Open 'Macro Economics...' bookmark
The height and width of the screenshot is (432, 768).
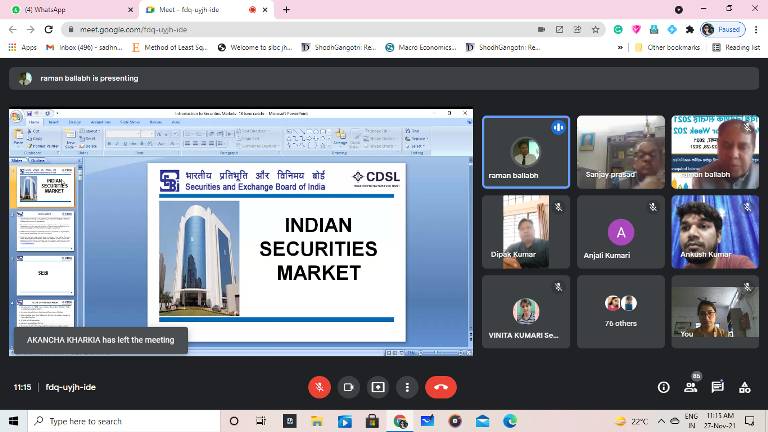[x=421, y=48]
